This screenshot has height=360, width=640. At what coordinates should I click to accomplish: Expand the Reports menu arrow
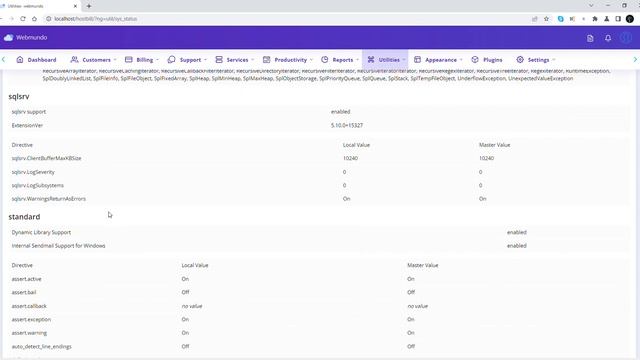pyautogui.click(x=358, y=60)
